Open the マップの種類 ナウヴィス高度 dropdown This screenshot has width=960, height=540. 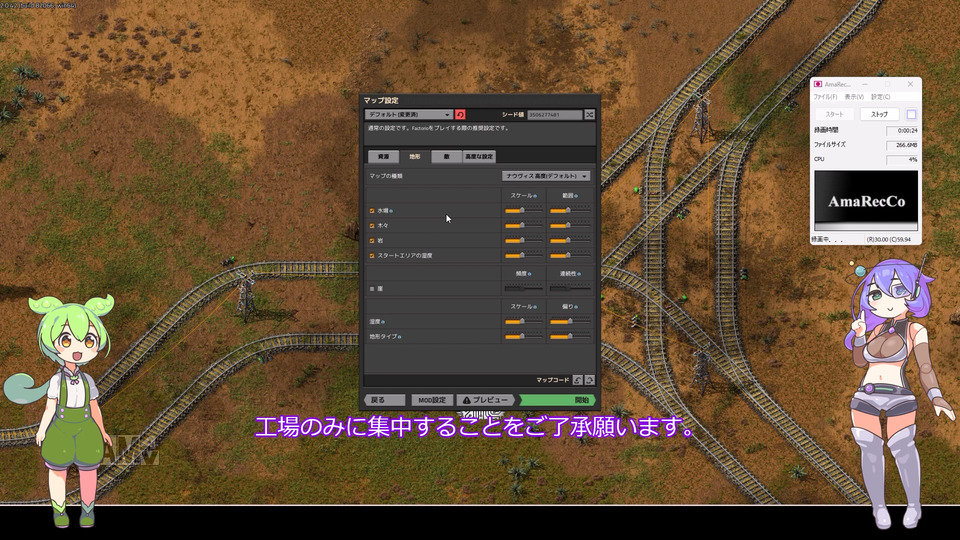546,176
